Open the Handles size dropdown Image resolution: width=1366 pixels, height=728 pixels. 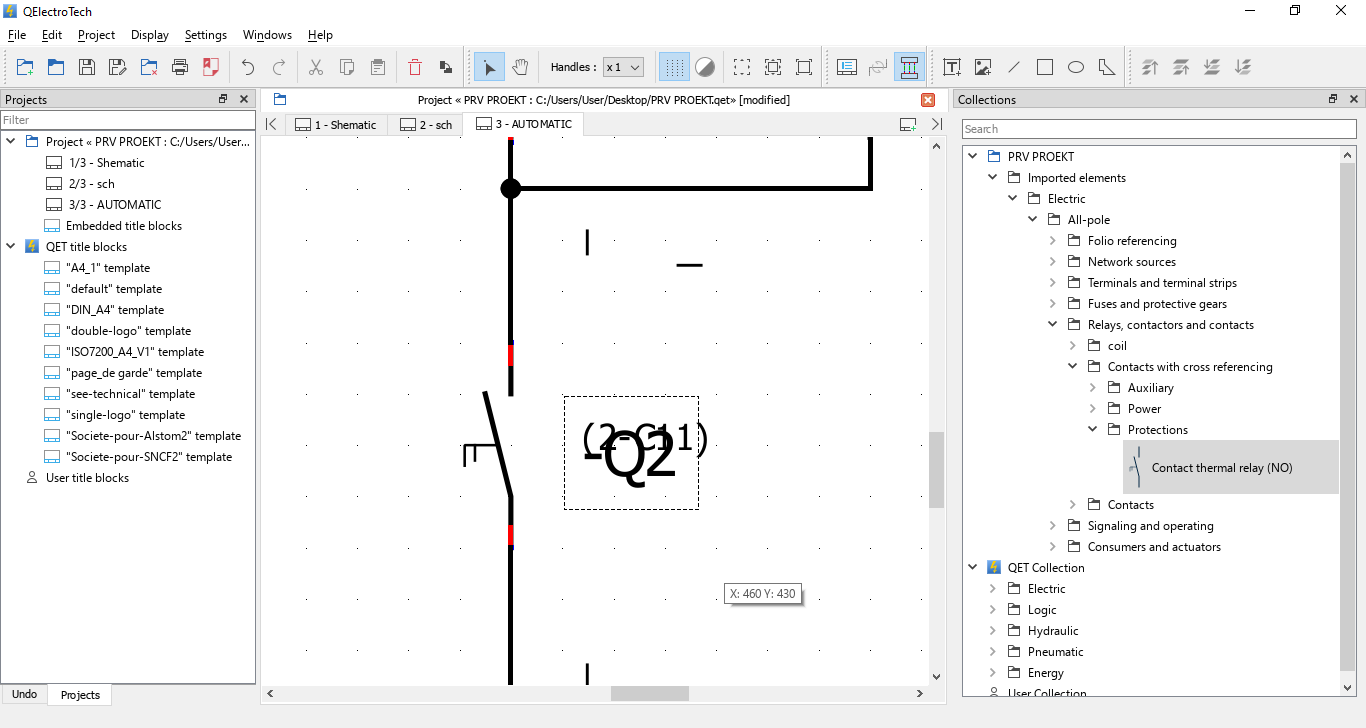(x=623, y=67)
